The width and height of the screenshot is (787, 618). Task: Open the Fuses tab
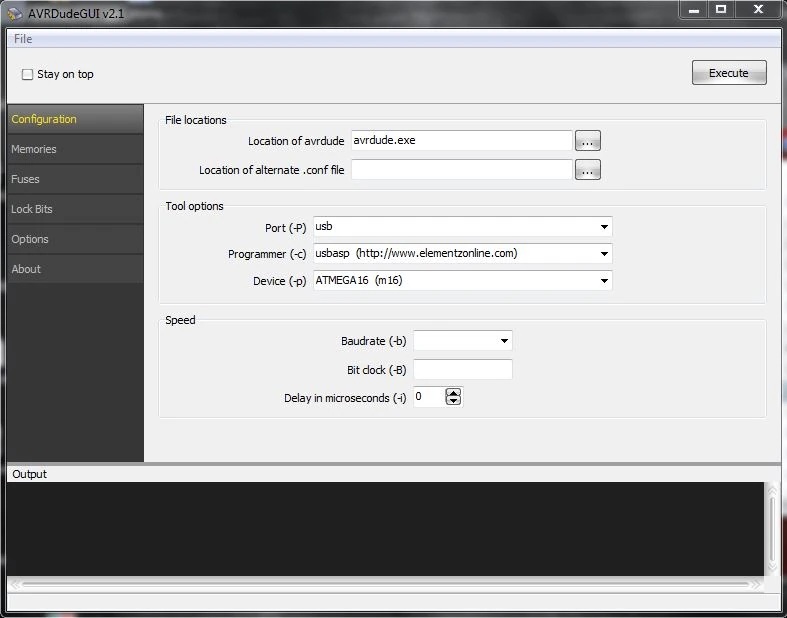(75, 179)
